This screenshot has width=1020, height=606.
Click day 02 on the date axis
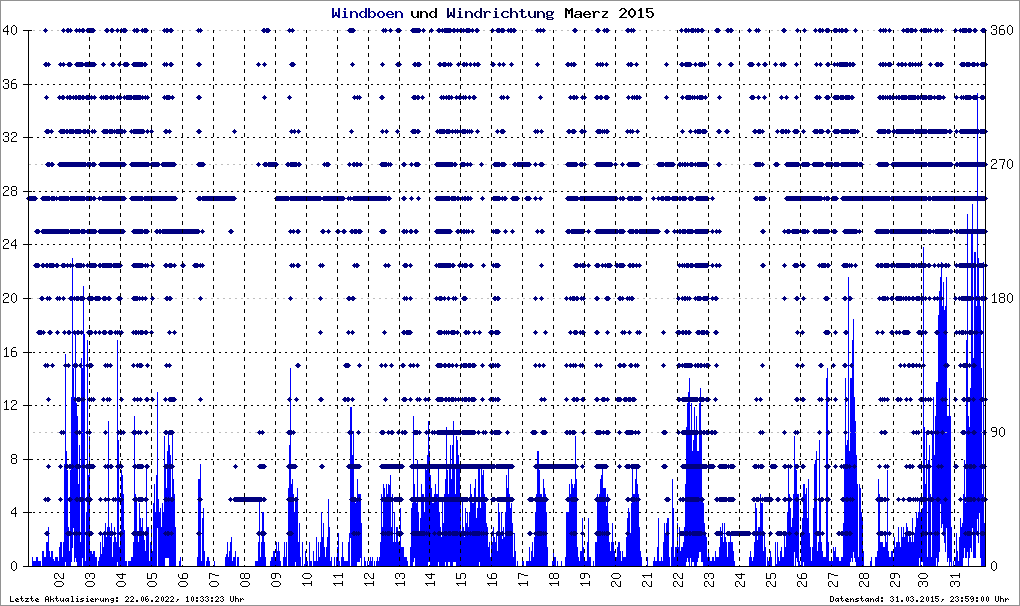59,581
